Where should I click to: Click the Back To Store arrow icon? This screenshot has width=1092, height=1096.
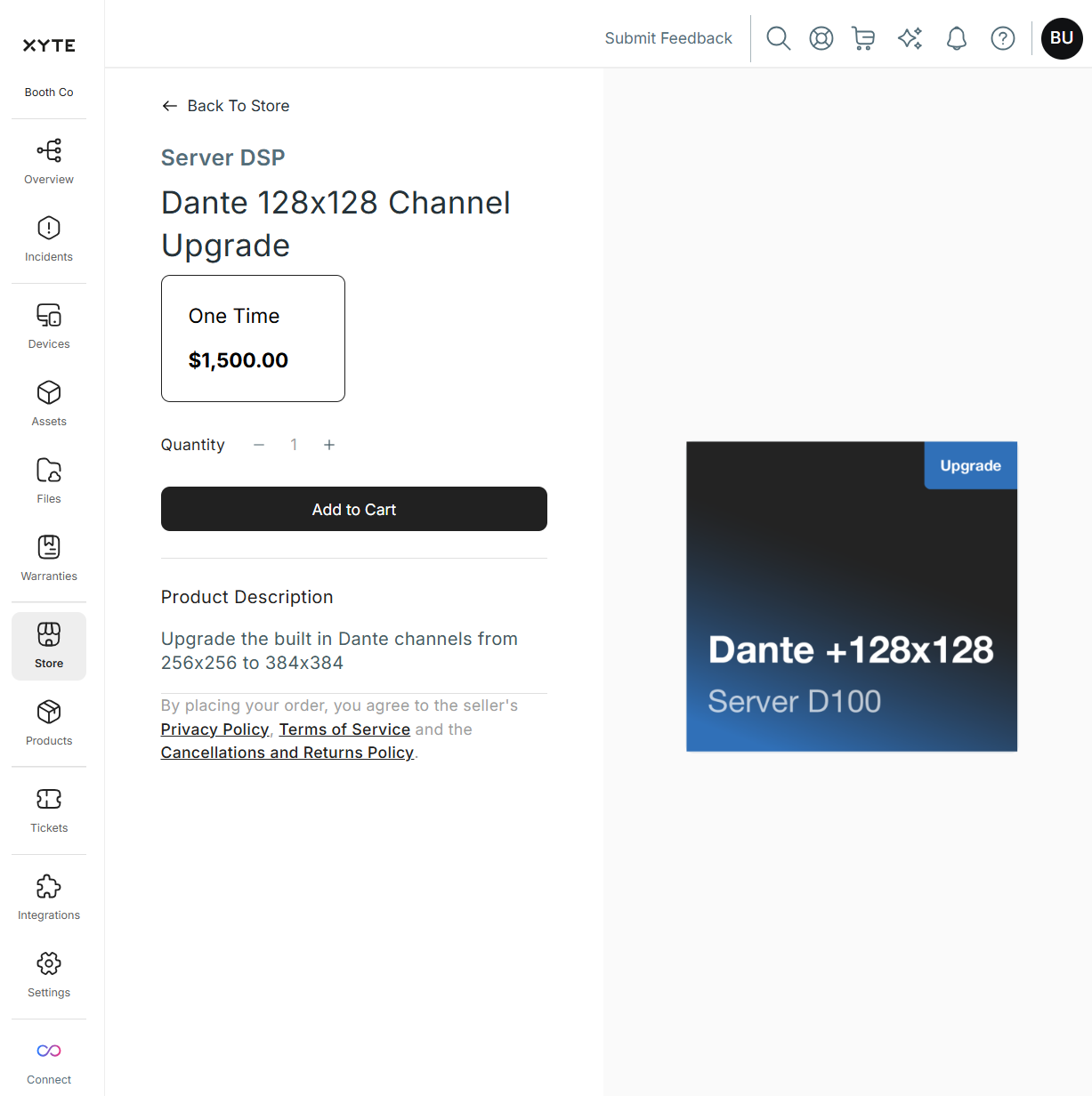click(170, 106)
